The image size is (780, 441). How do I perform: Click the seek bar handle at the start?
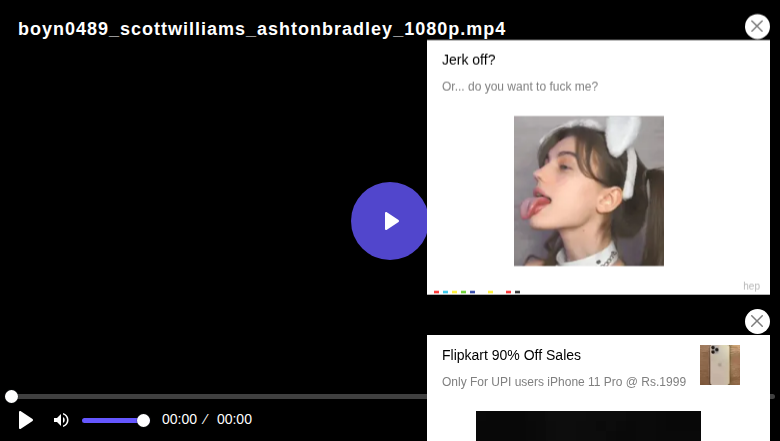(11, 396)
